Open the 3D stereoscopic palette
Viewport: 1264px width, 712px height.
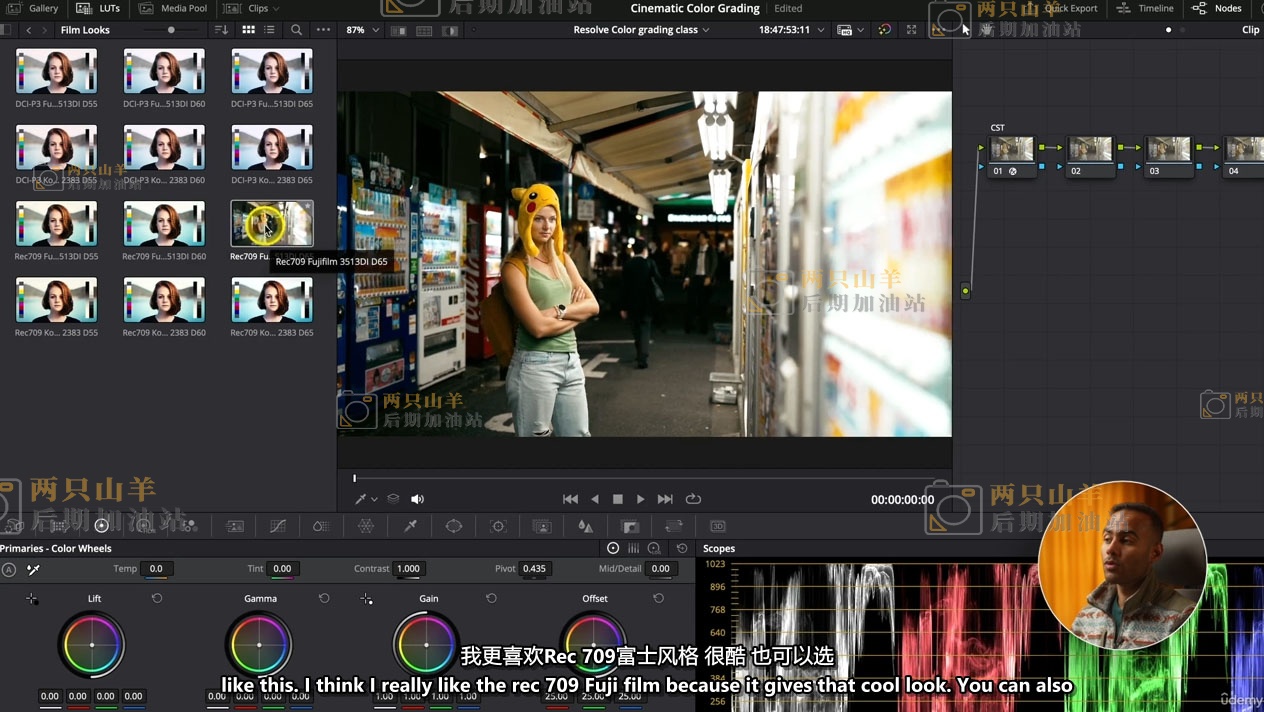[717, 526]
